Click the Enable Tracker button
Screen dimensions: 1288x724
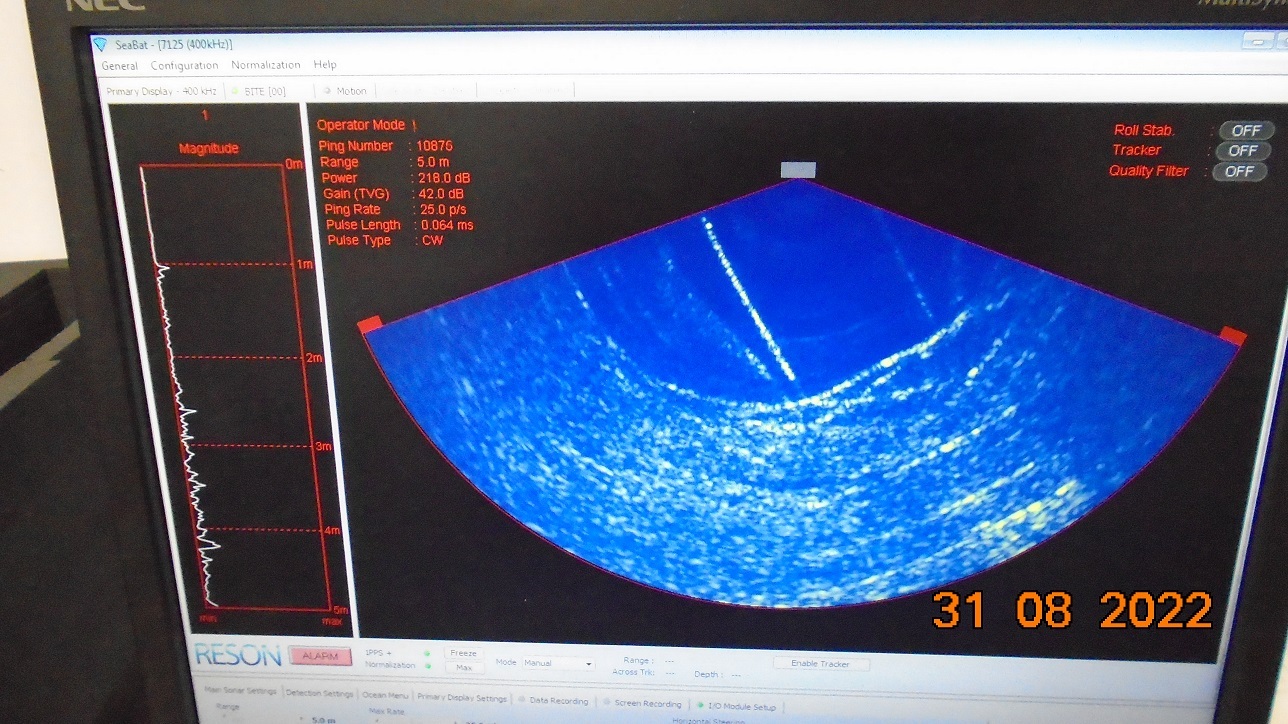coord(820,664)
